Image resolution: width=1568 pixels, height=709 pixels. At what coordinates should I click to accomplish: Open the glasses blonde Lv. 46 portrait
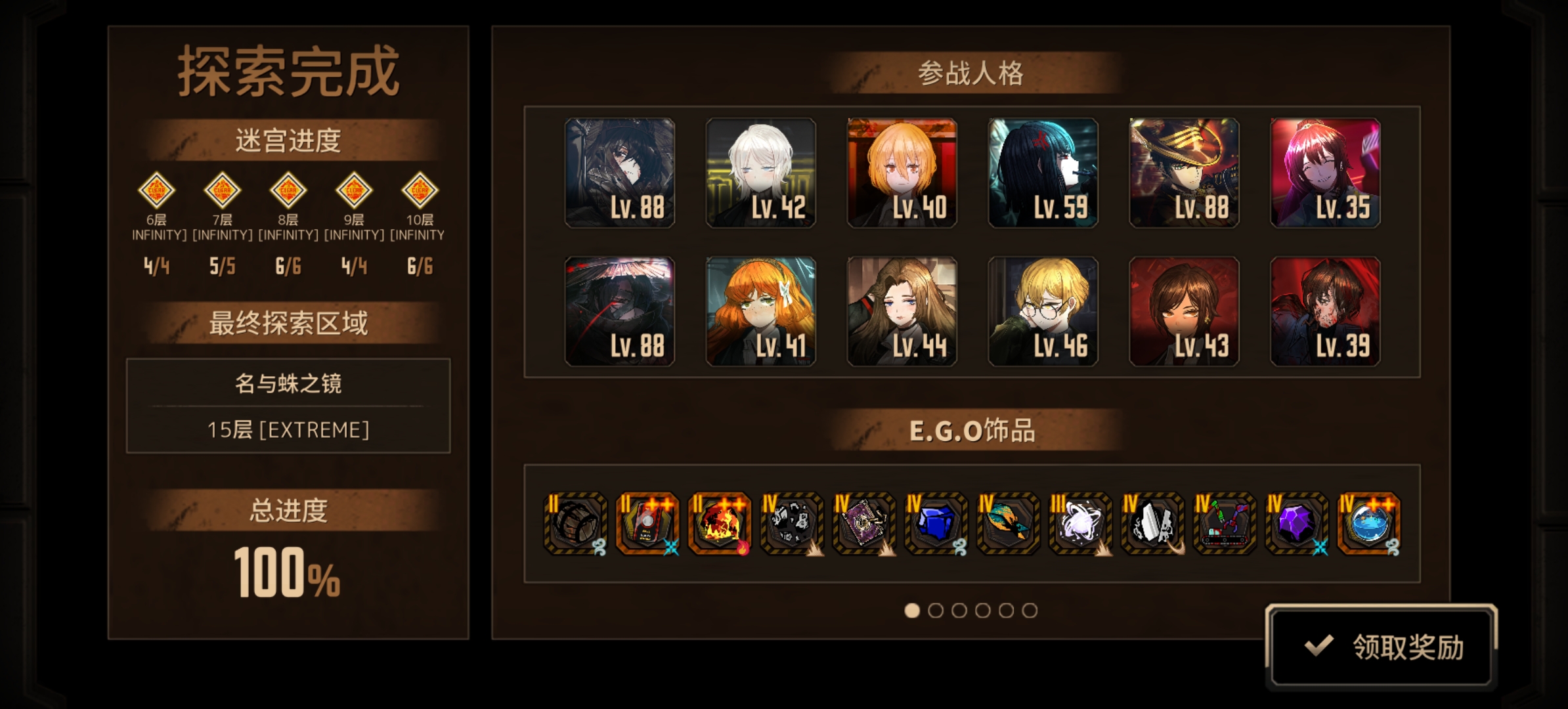tap(1043, 311)
